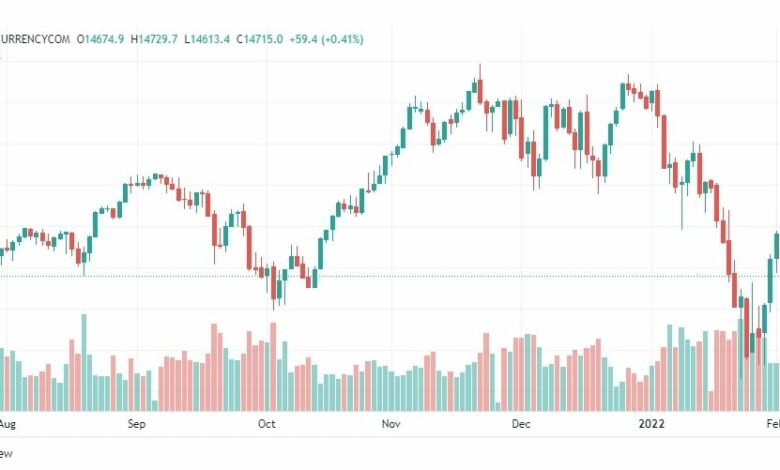
Task: Click the CURRENCYCOM symbol source text
Action: click(34, 39)
